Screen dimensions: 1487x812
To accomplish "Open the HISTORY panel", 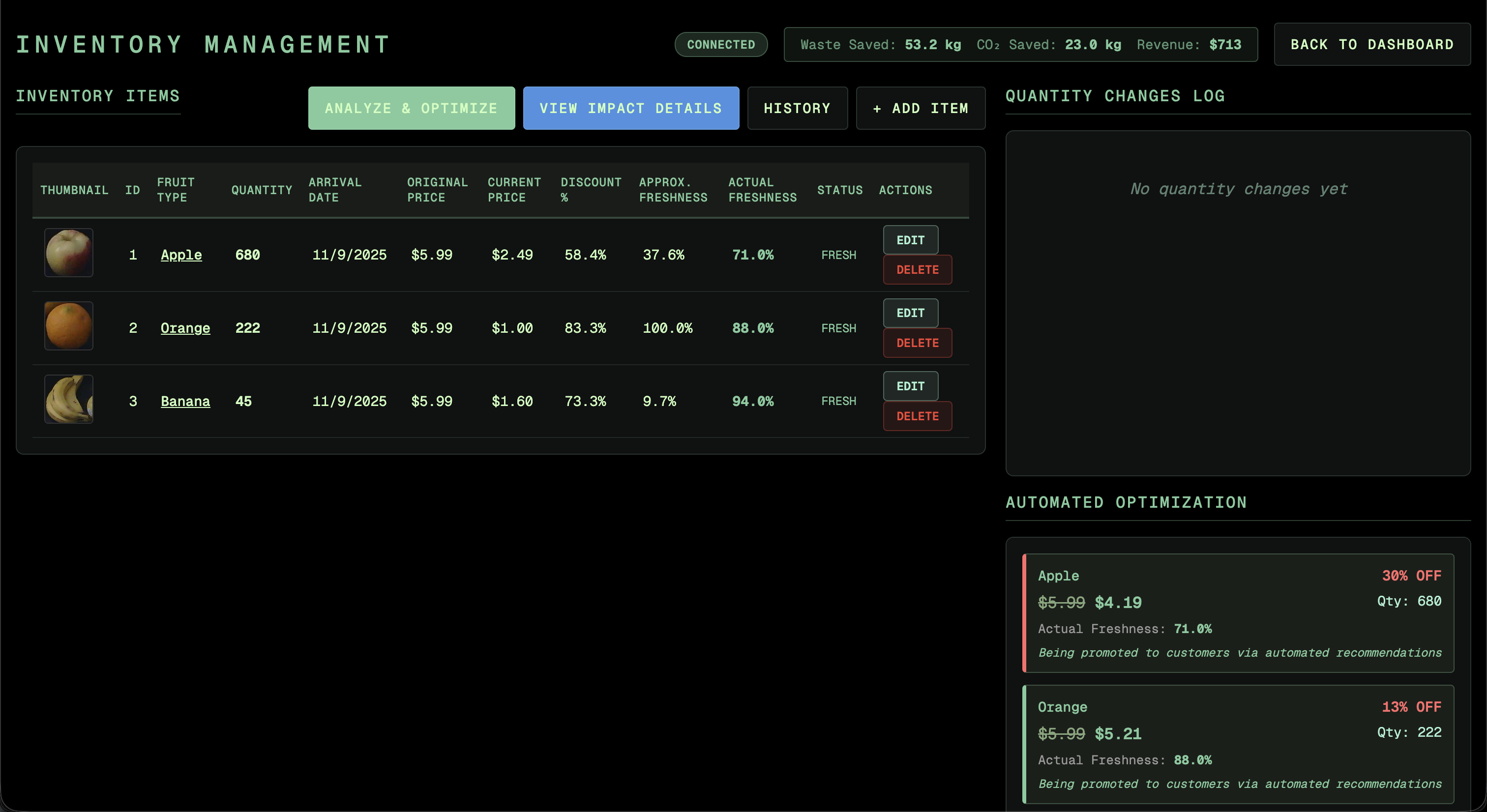I will [797, 108].
